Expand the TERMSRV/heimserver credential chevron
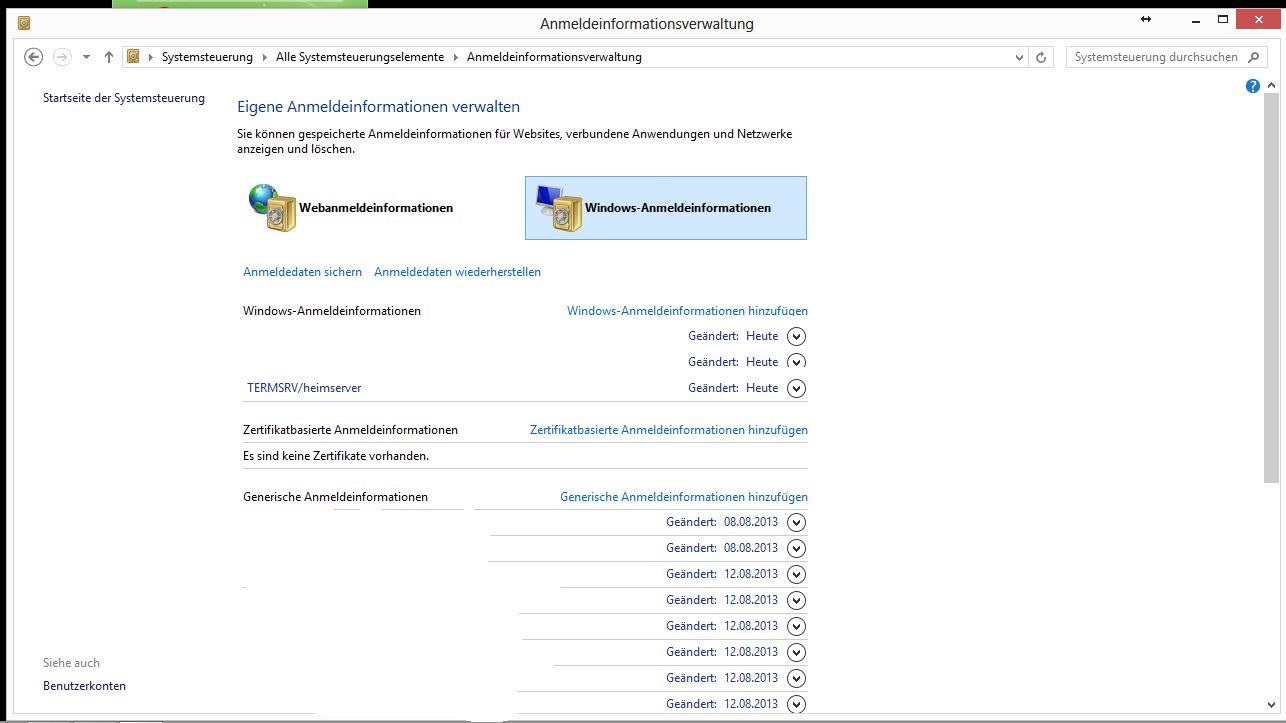The image size is (1286, 723). [796, 388]
